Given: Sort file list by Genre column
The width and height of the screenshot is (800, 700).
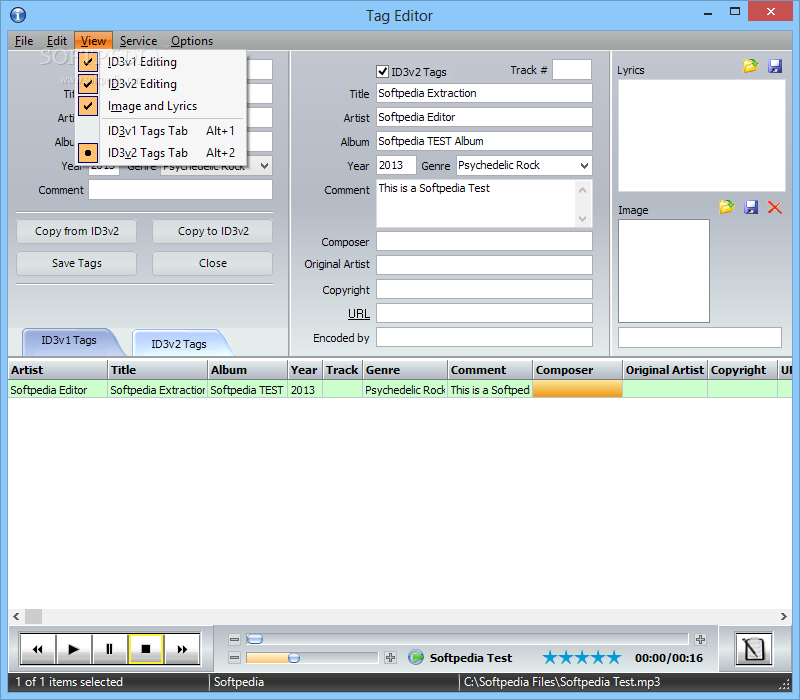Looking at the screenshot, I should pyautogui.click(x=405, y=370).
